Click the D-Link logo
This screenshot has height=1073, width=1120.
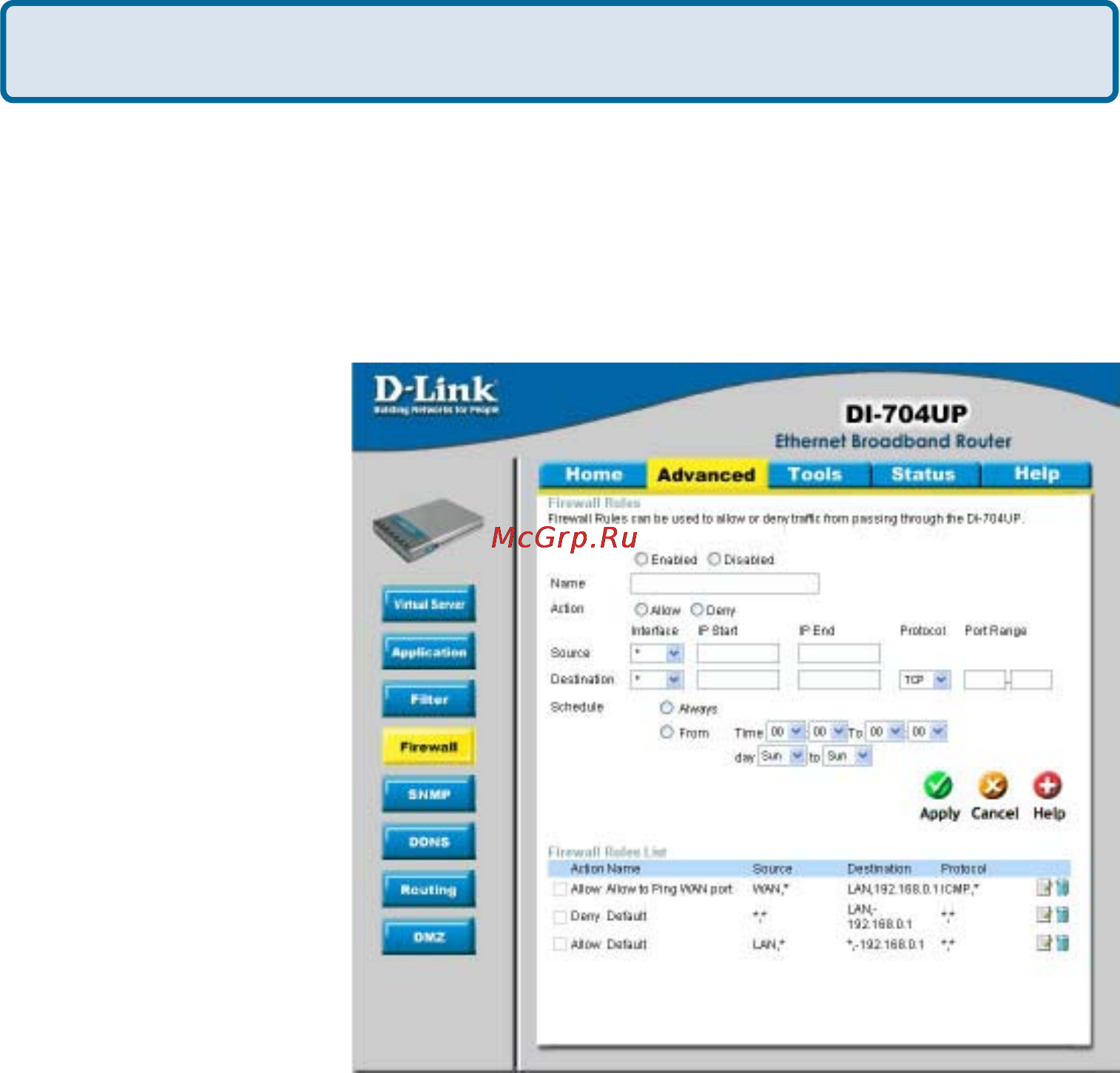coord(436,395)
